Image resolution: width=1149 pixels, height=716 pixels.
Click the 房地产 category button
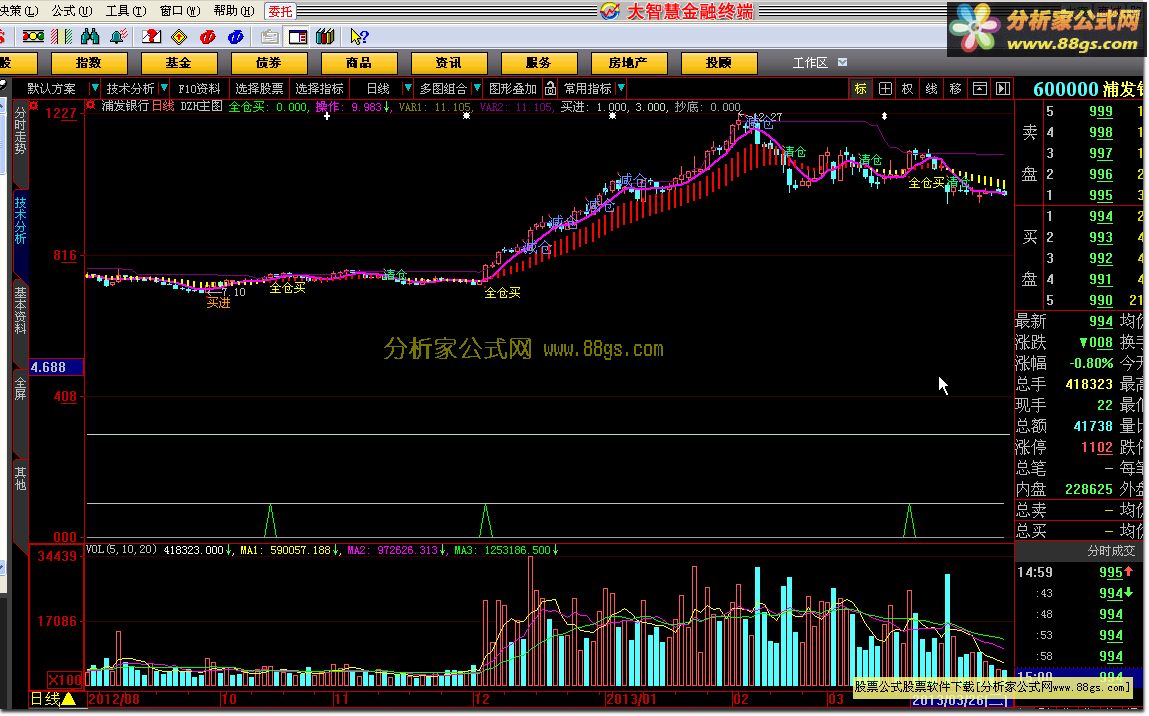point(629,62)
